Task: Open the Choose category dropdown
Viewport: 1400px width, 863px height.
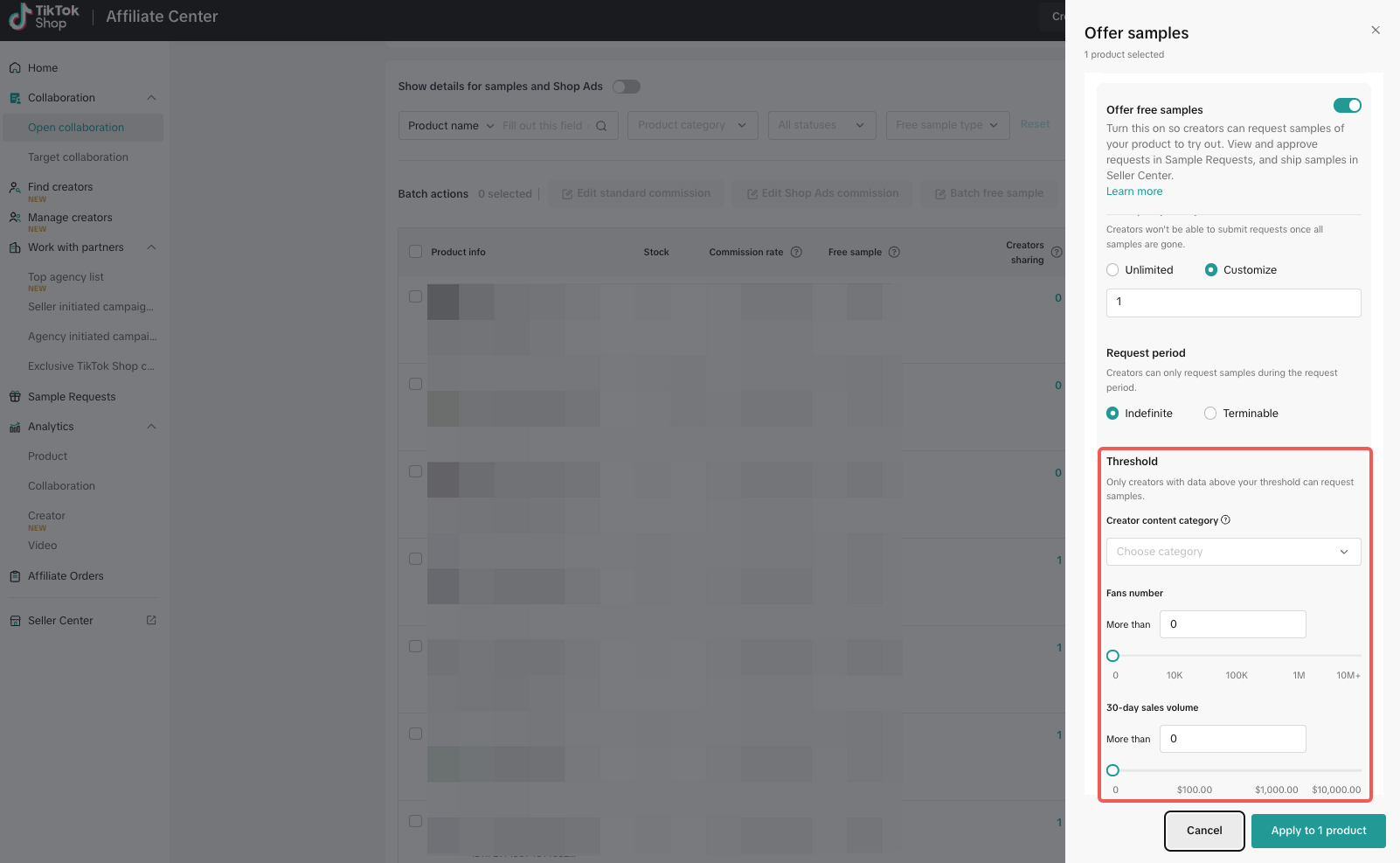Action: pyautogui.click(x=1233, y=552)
